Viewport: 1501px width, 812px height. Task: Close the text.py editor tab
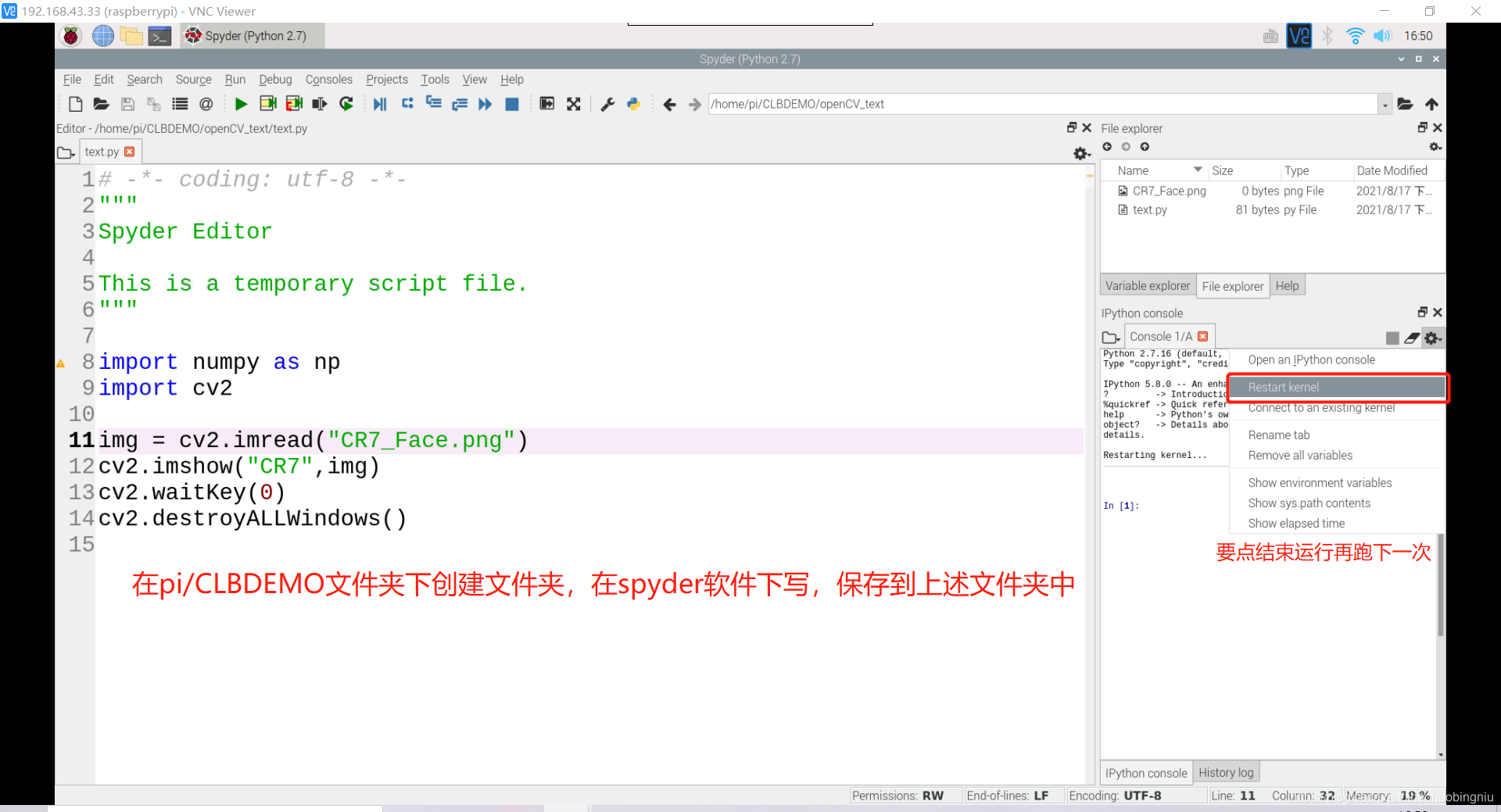click(130, 152)
